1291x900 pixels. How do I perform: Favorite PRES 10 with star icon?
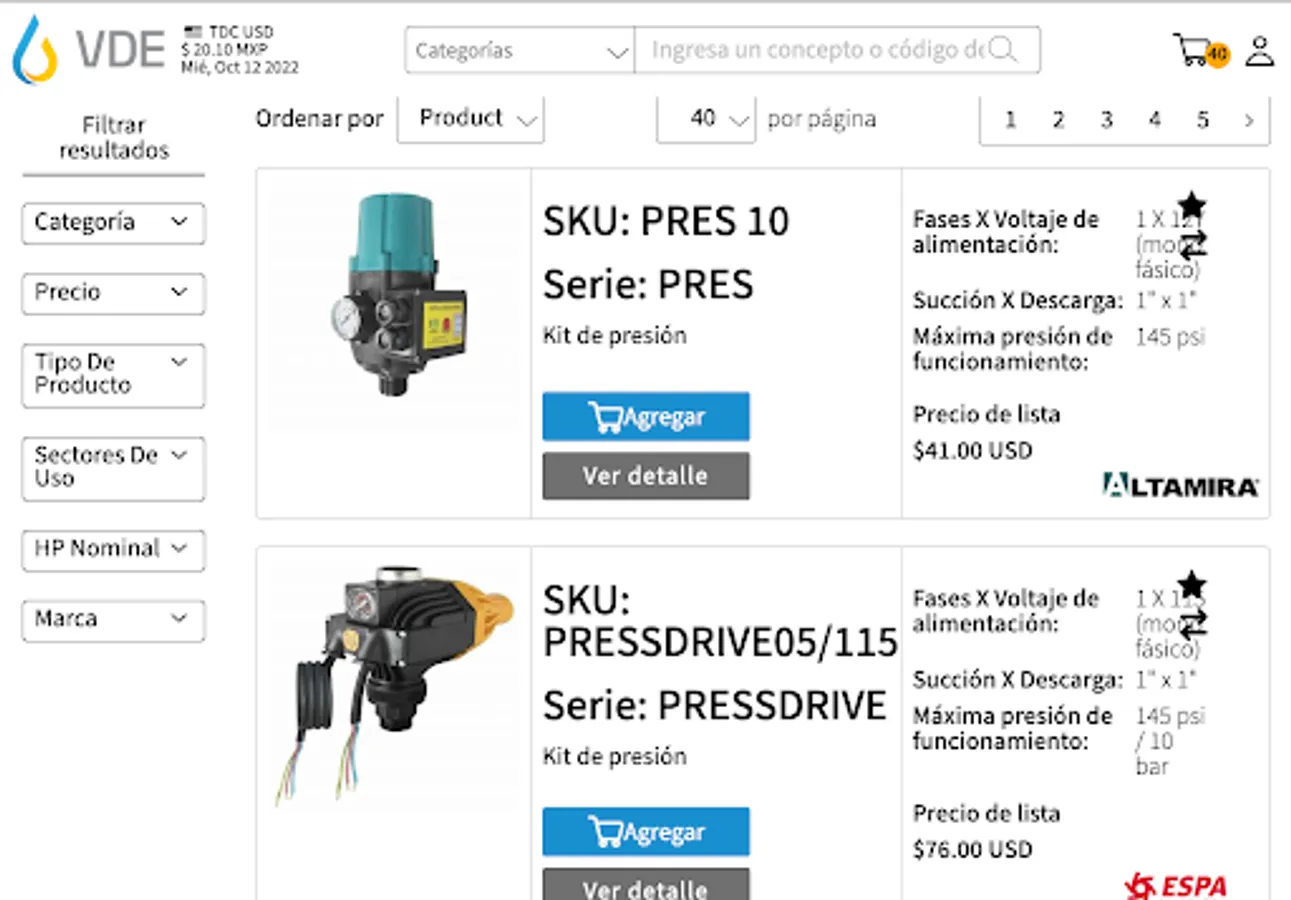[x=1191, y=205]
